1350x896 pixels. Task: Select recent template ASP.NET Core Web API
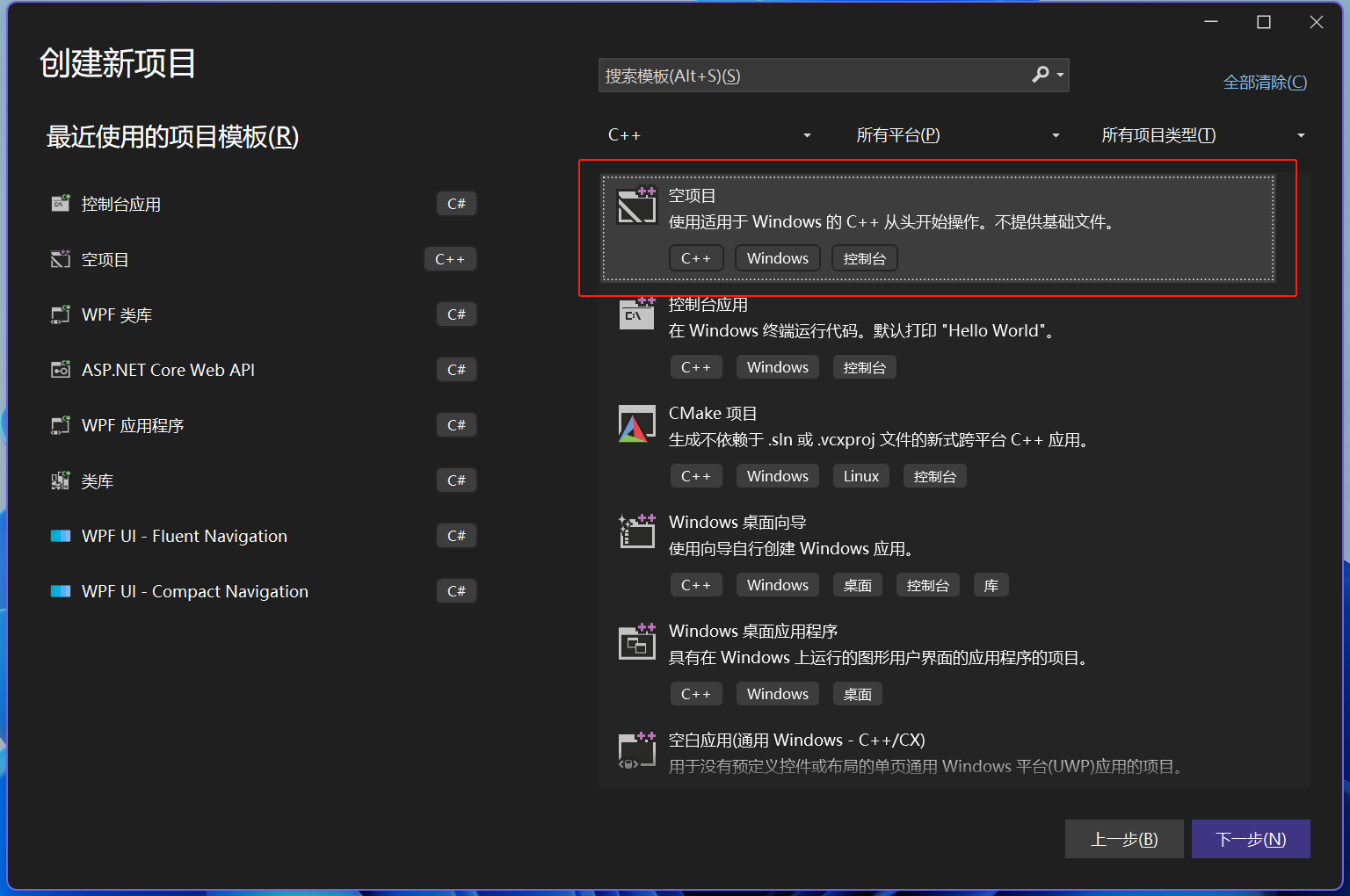click(x=262, y=370)
